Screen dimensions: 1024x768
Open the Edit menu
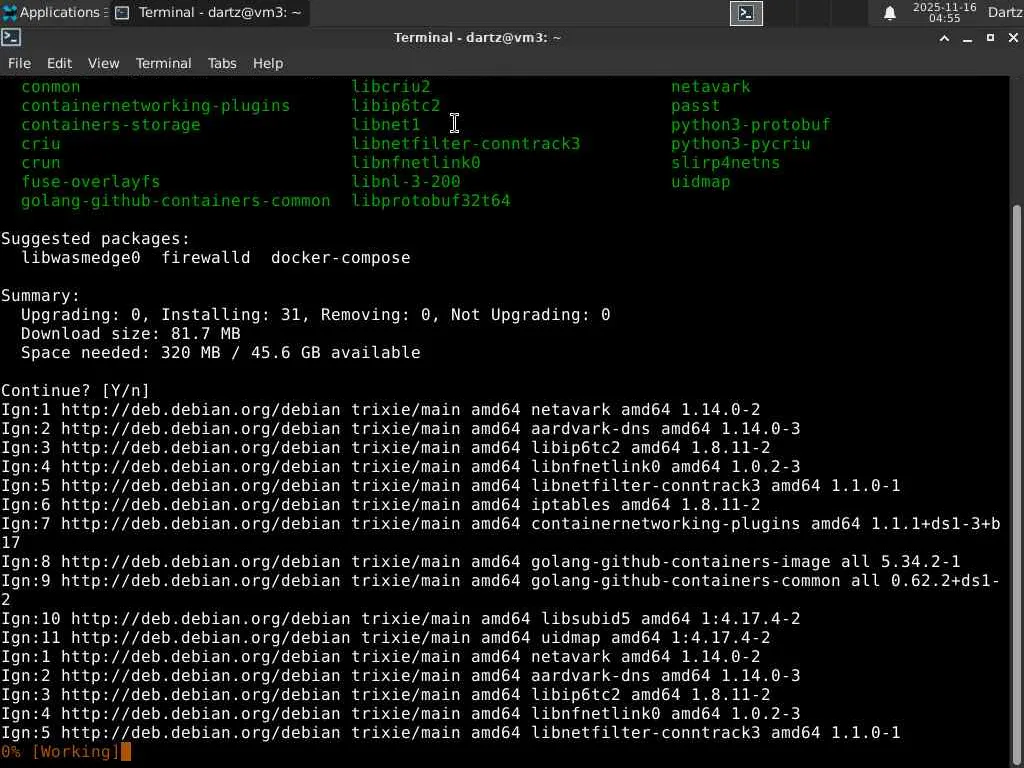(59, 63)
